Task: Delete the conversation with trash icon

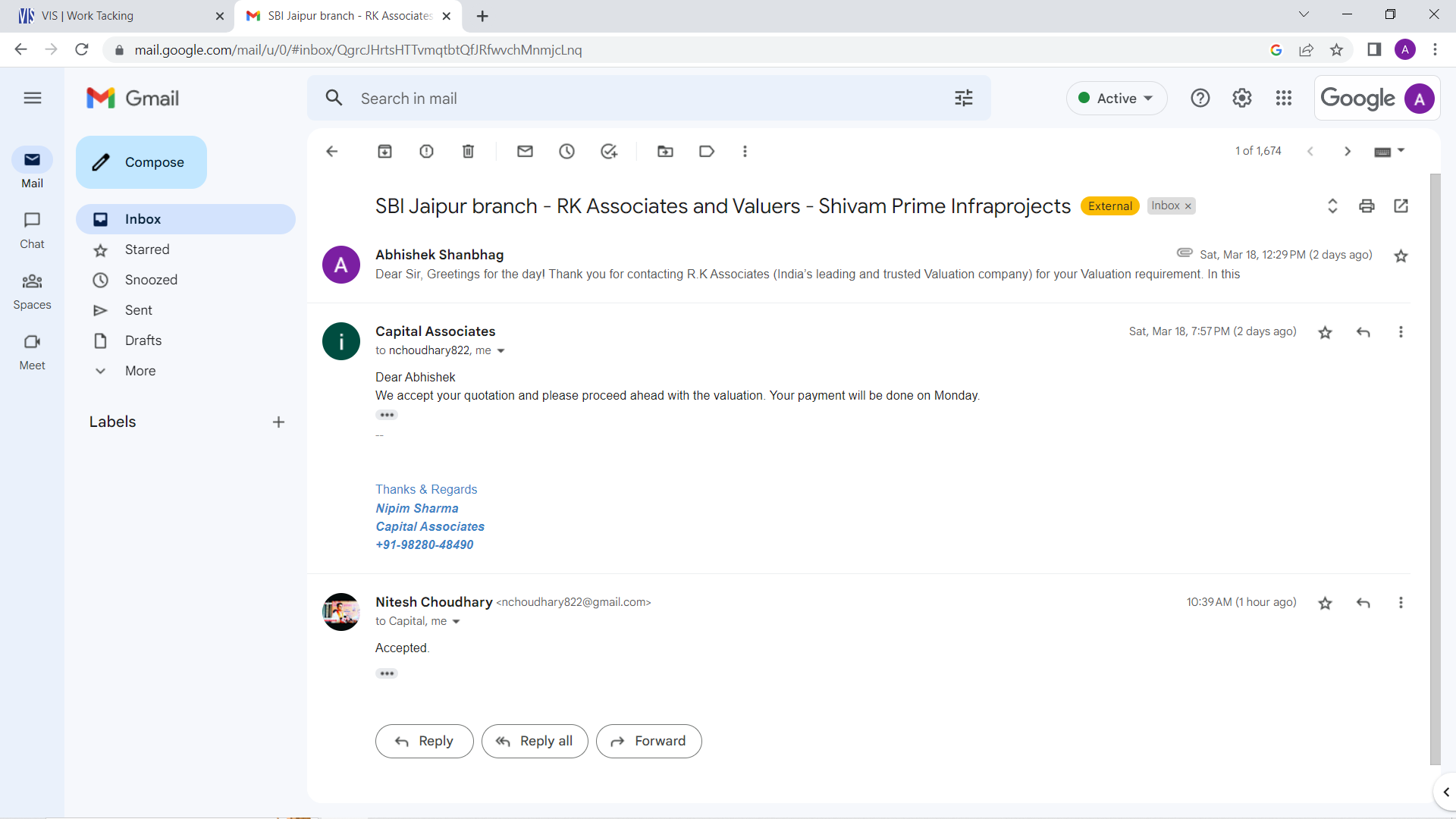Action: click(468, 151)
